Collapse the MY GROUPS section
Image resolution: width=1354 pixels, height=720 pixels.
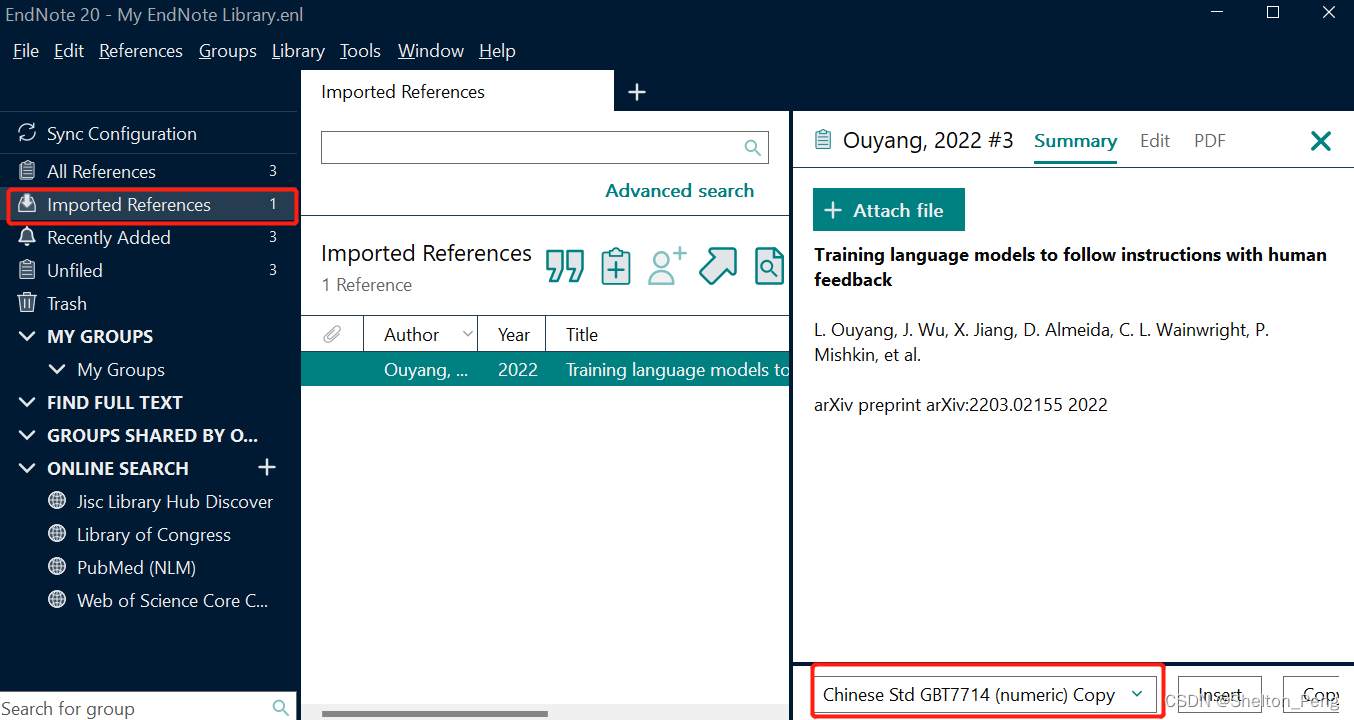pos(27,336)
